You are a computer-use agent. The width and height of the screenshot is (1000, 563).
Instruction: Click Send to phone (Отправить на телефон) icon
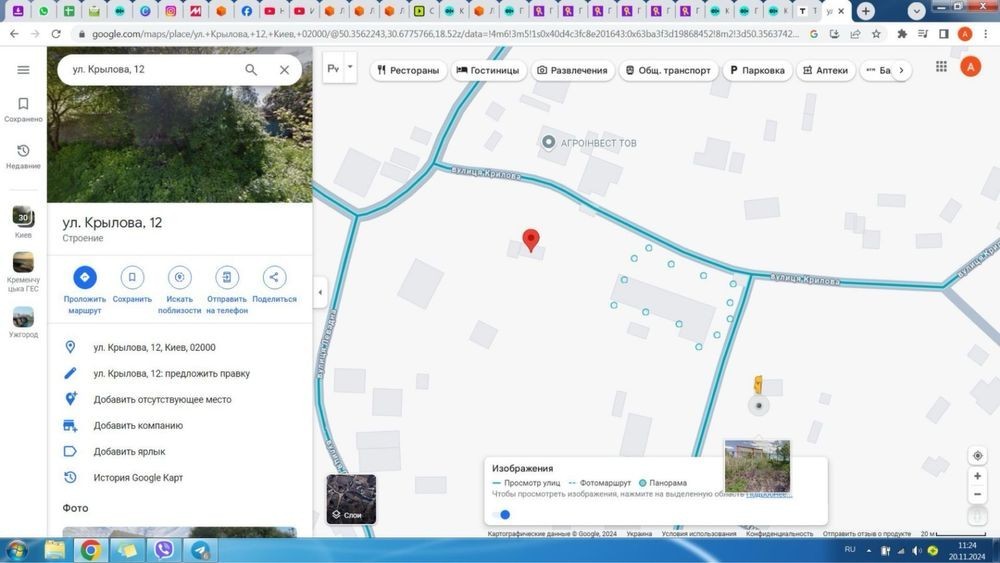click(x=227, y=278)
